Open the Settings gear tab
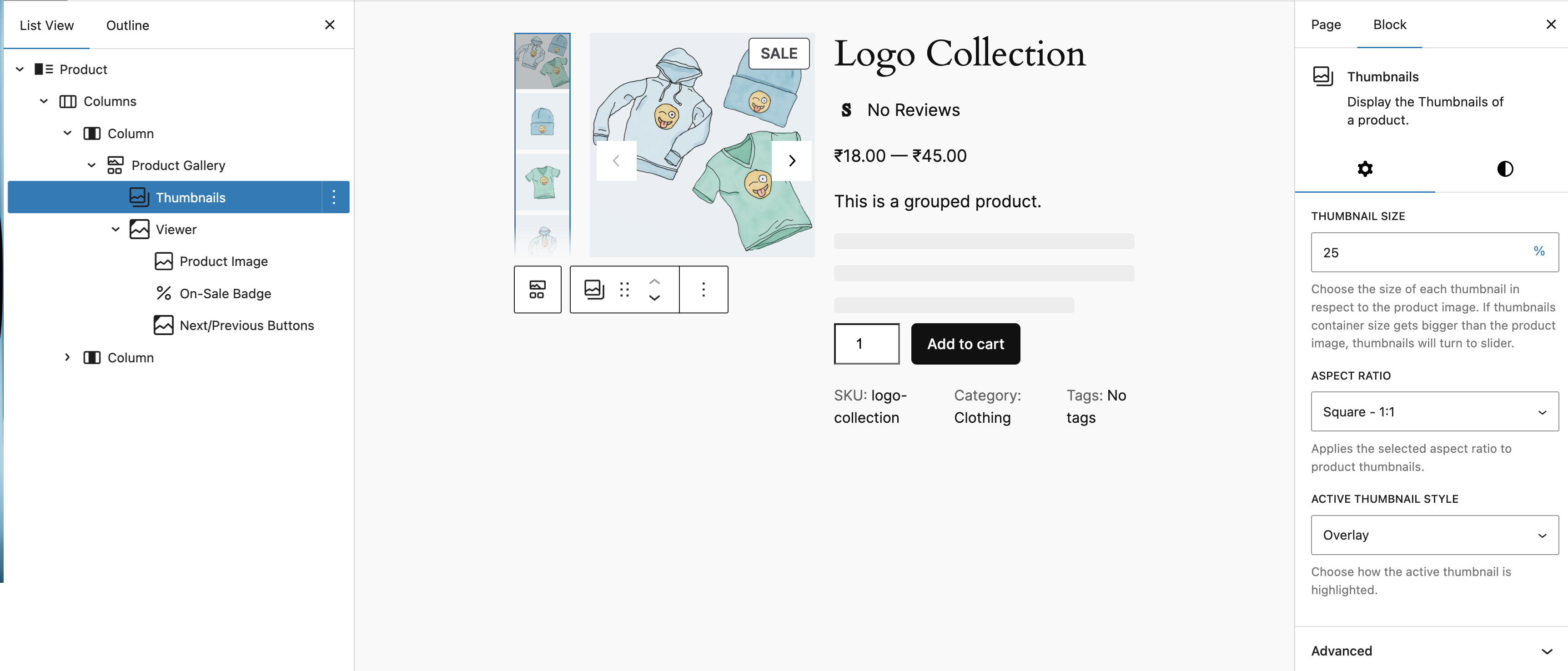 click(1365, 169)
